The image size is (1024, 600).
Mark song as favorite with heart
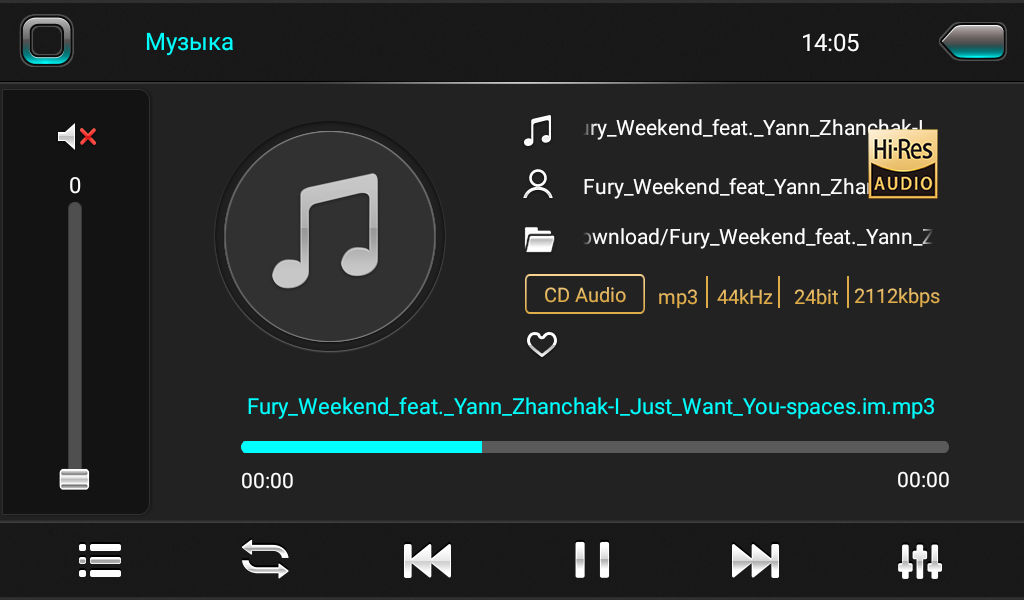click(542, 344)
